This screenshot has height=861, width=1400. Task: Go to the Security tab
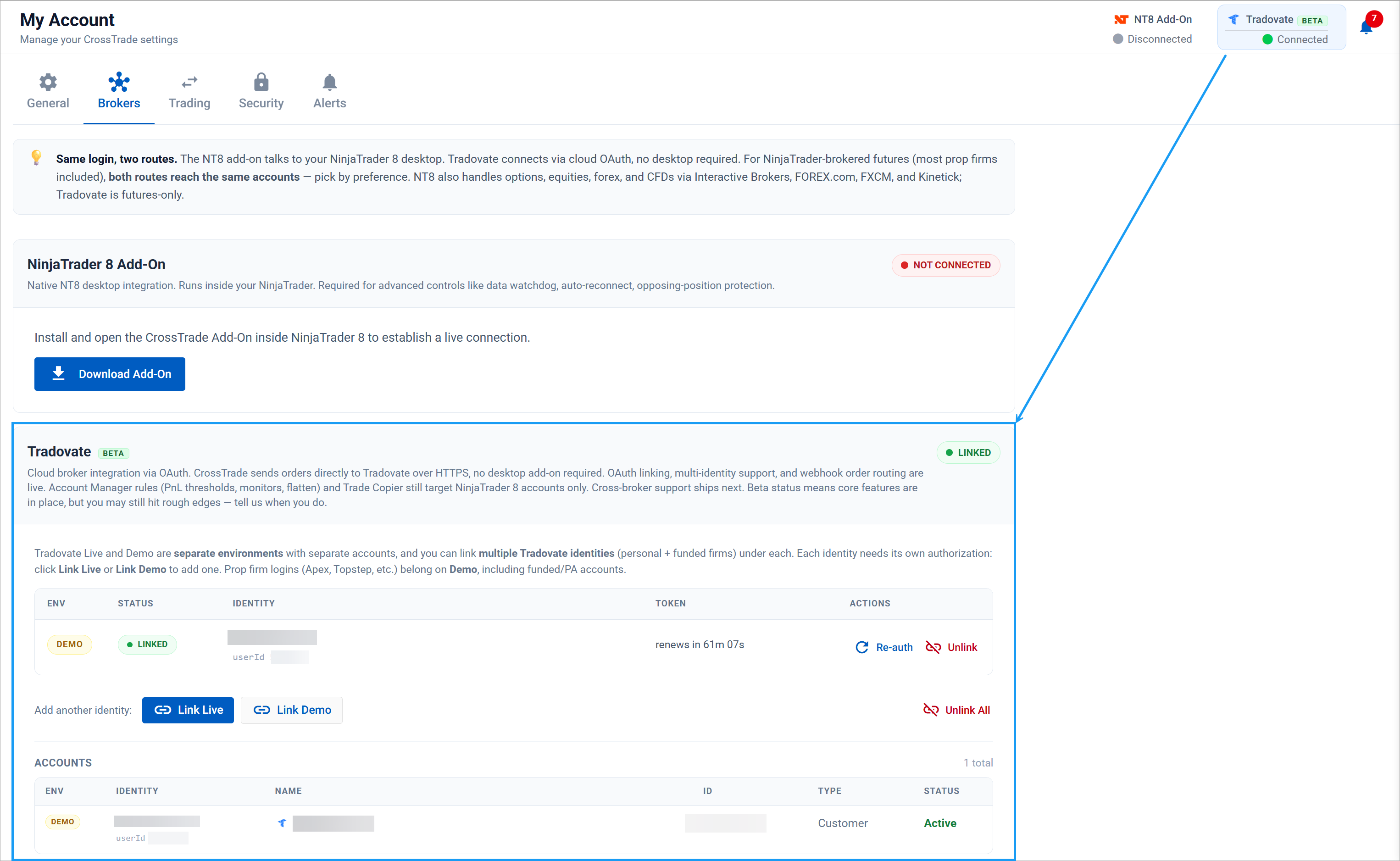click(261, 91)
